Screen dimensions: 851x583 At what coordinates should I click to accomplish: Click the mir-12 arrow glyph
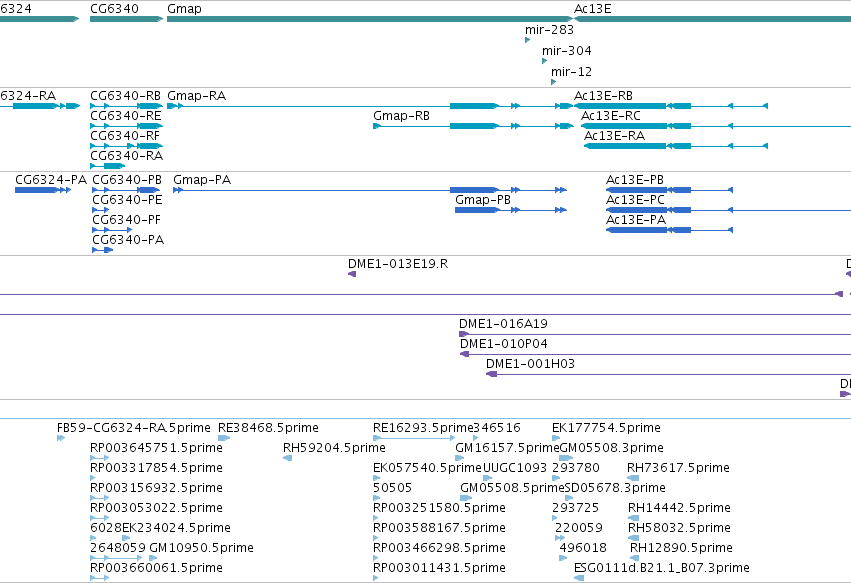click(553, 82)
